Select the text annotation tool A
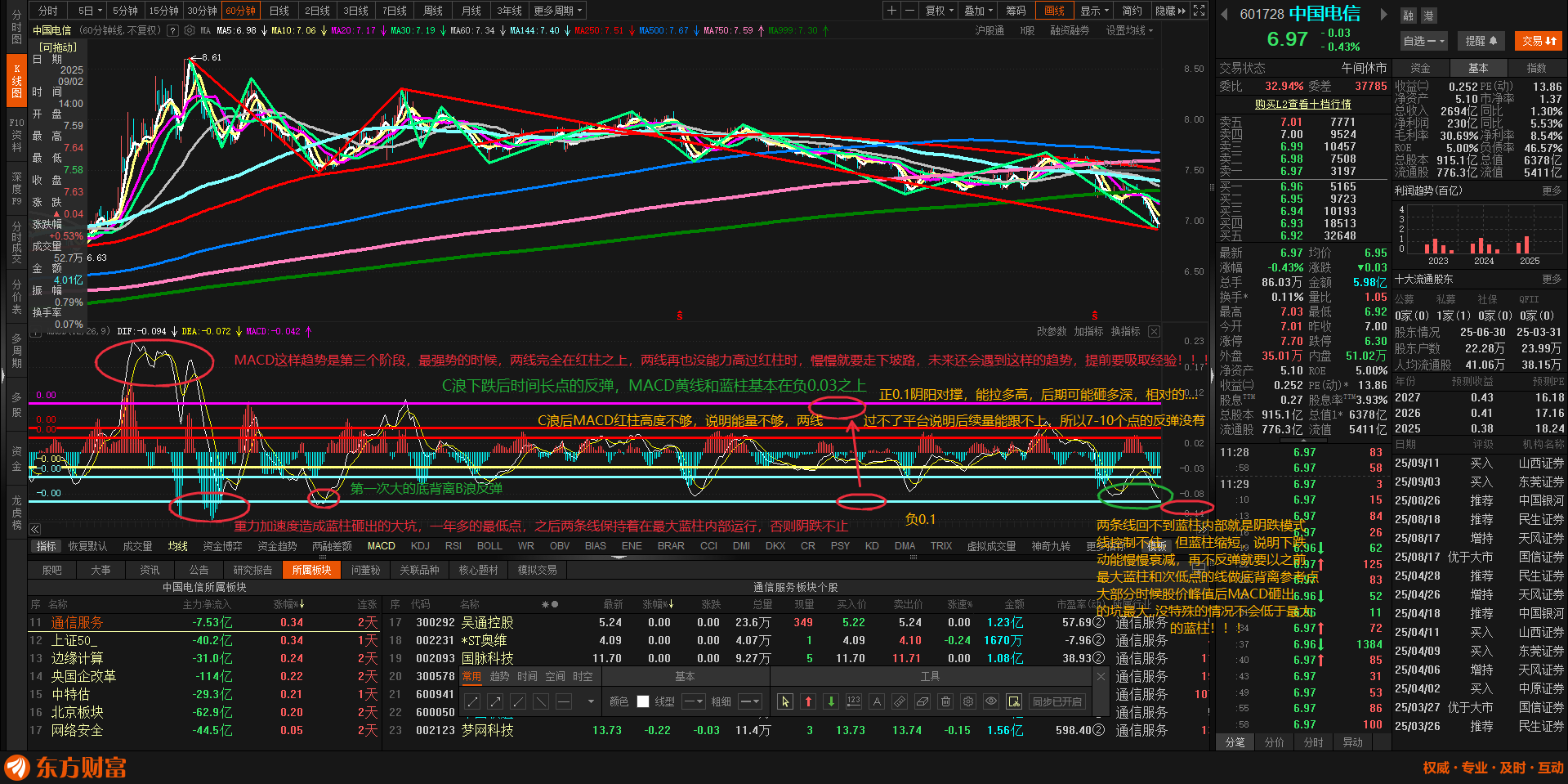Image resolution: width=1568 pixels, height=784 pixels. [877, 701]
